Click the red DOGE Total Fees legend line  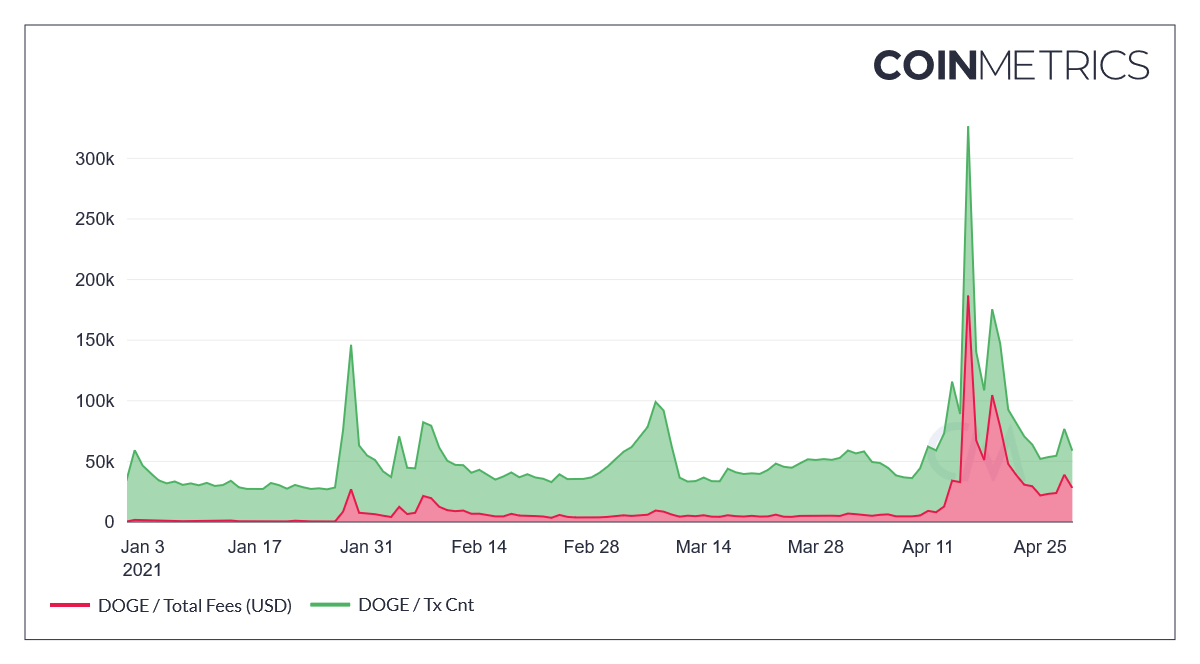click(70, 605)
